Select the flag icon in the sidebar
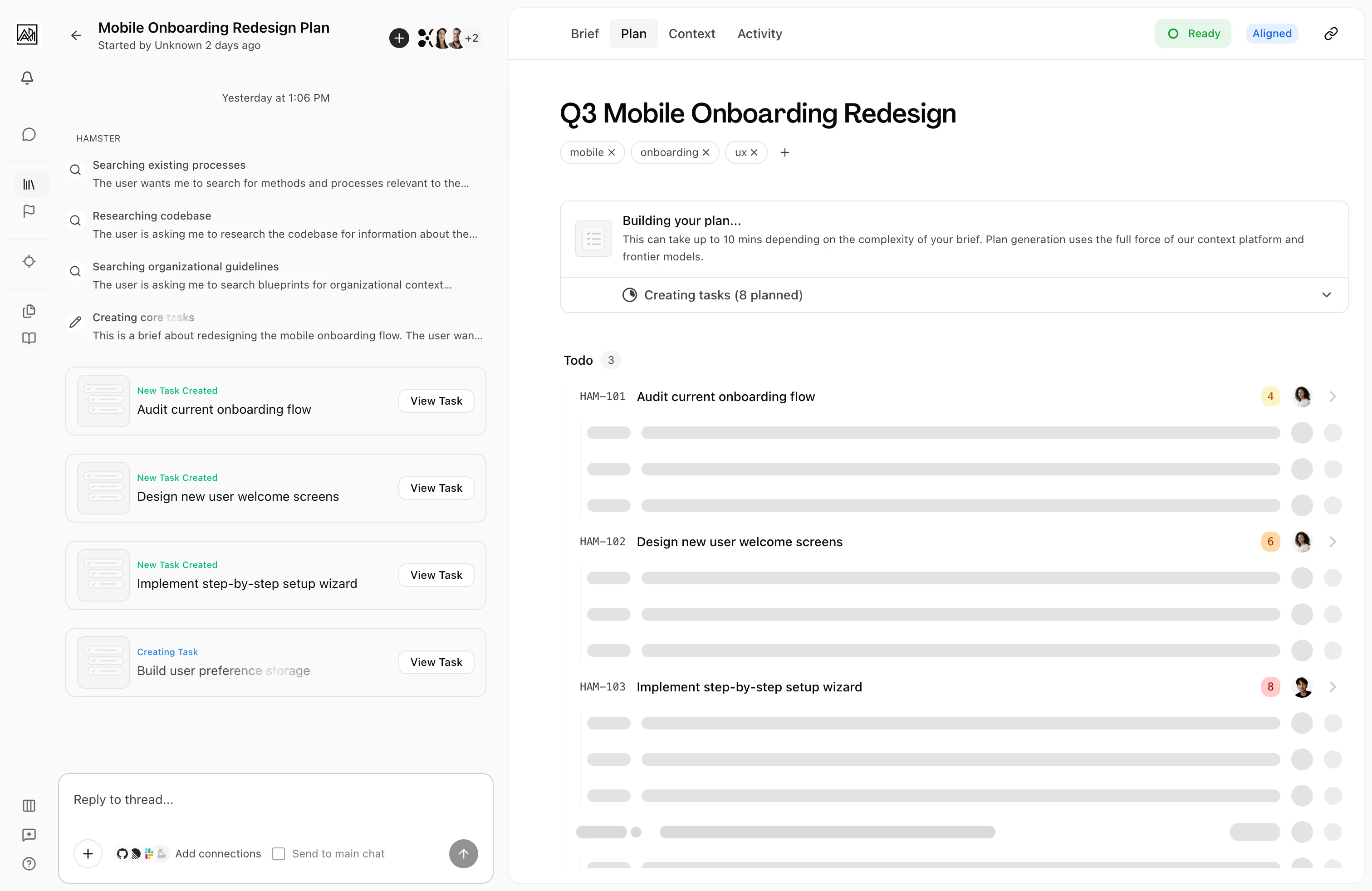The image size is (1372, 891). (28, 211)
